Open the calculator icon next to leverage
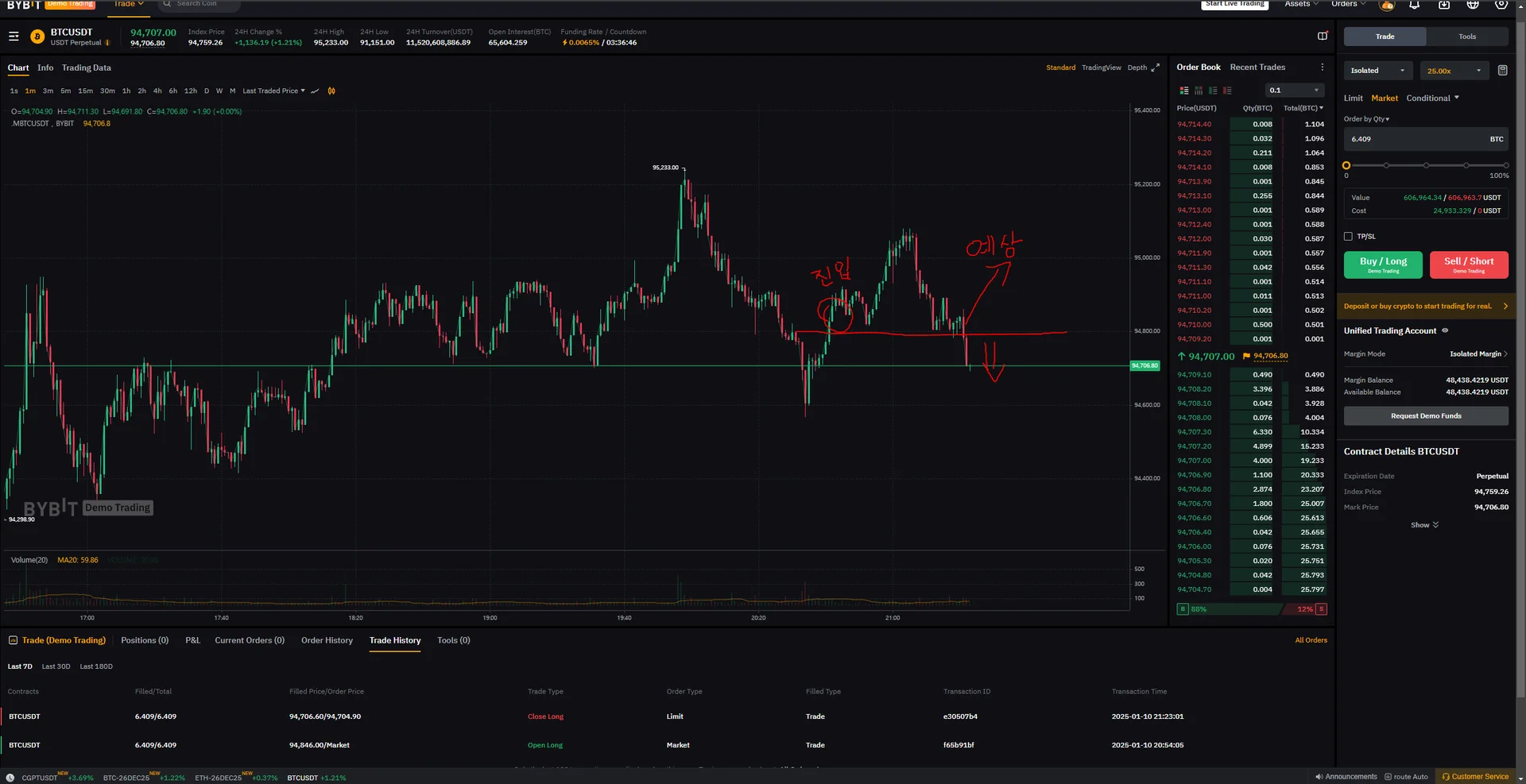Viewport: 1526px width, 784px height. [1502, 71]
